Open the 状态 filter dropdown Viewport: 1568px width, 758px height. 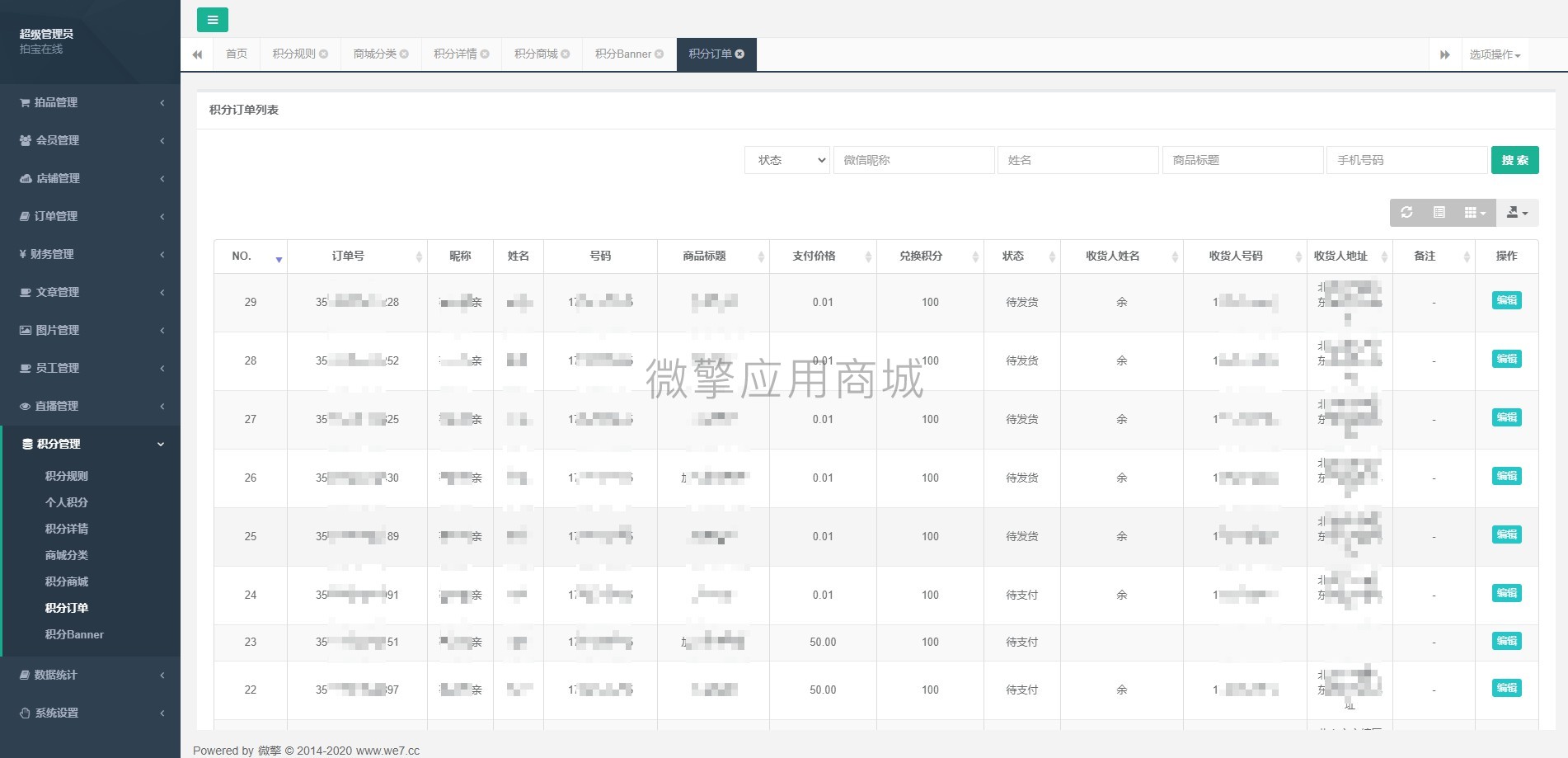tap(787, 160)
